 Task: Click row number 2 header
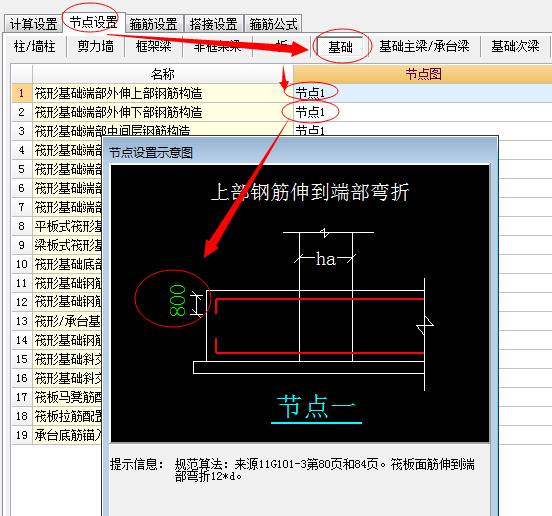pos(22,112)
